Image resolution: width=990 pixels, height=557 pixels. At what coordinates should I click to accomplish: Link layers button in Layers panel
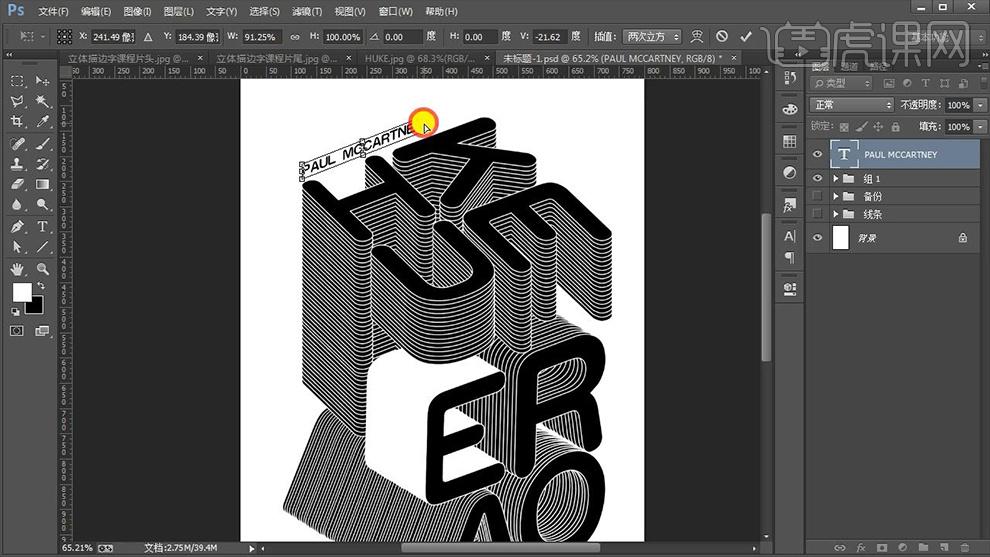(x=840, y=548)
